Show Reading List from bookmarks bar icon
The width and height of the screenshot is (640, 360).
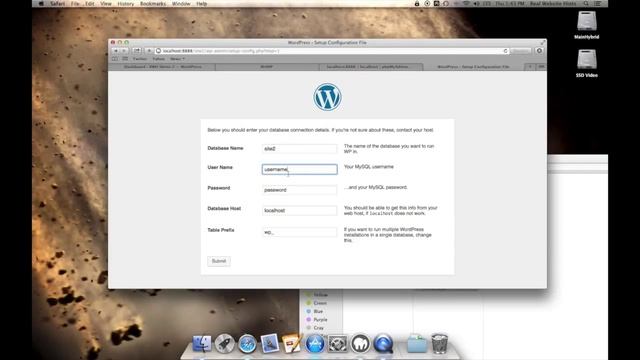click(115, 59)
